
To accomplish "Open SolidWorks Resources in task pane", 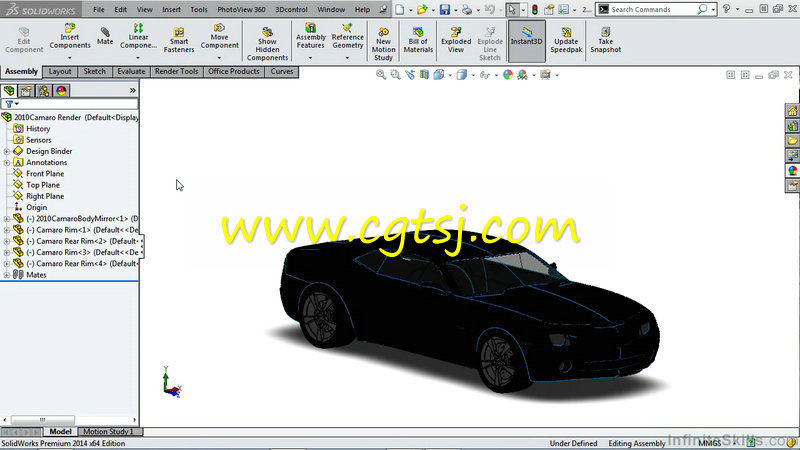I will click(x=792, y=111).
